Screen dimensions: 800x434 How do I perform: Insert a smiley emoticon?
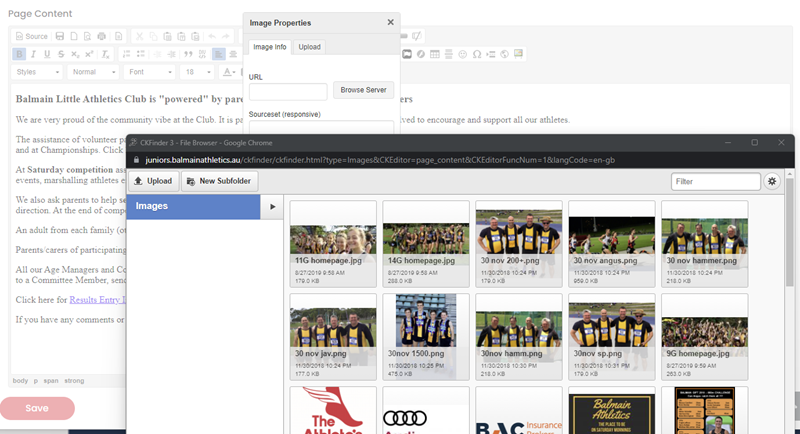click(x=462, y=54)
